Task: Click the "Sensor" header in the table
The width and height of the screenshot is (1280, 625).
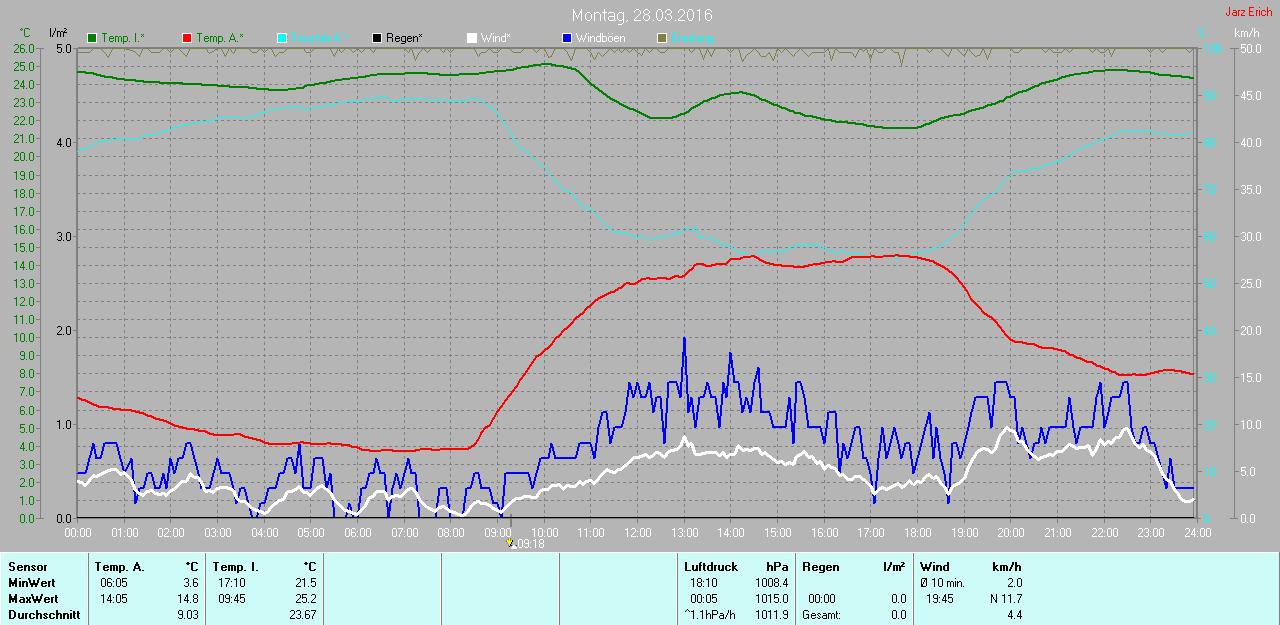Action: pos(27,567)
